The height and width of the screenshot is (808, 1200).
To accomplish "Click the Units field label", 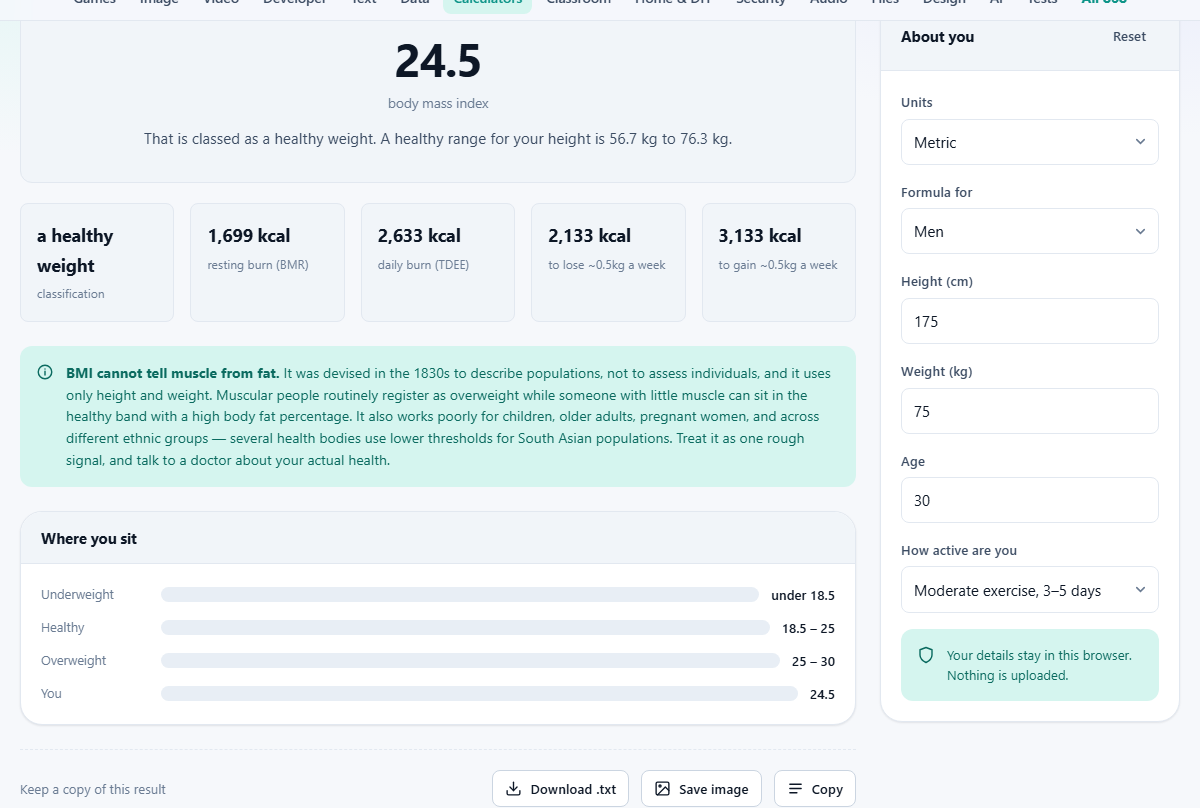I will point(917,103).
